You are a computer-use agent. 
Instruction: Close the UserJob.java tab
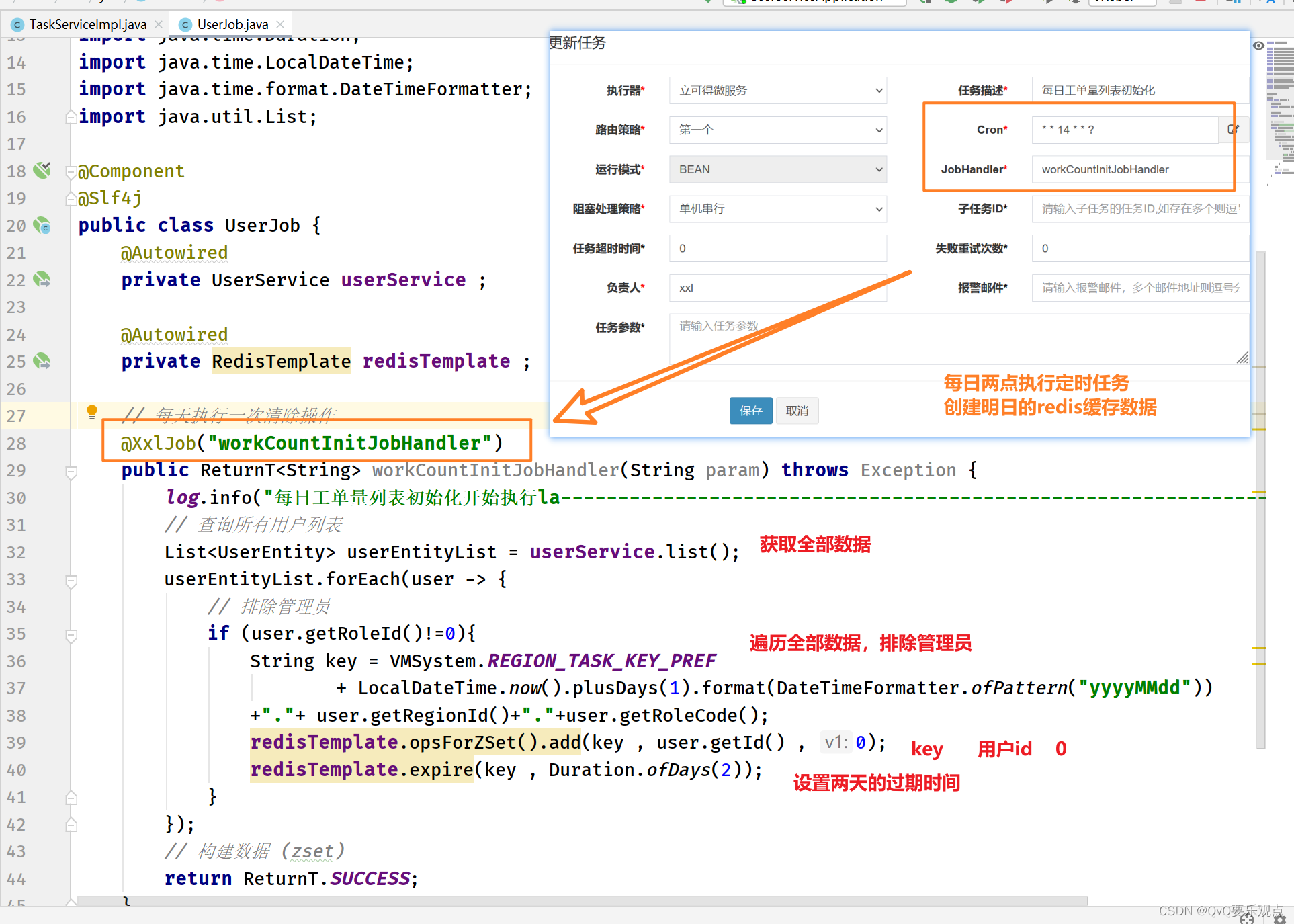280,24
